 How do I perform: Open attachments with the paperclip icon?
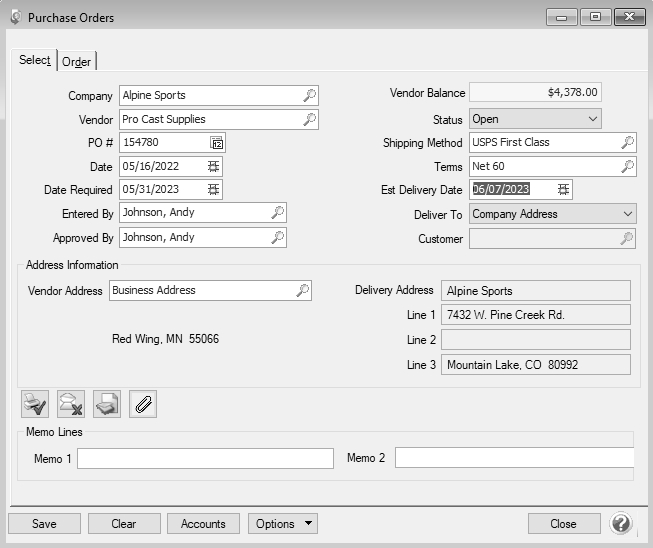143,404
